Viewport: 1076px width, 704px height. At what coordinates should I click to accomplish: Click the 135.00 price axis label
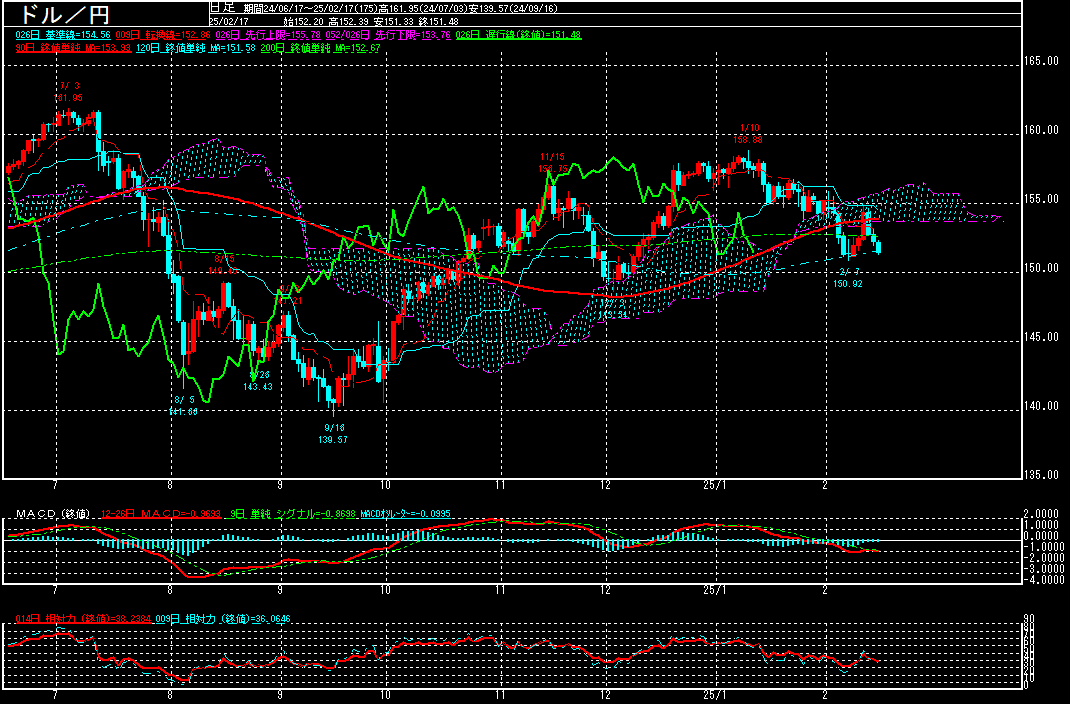point(1042,475)
